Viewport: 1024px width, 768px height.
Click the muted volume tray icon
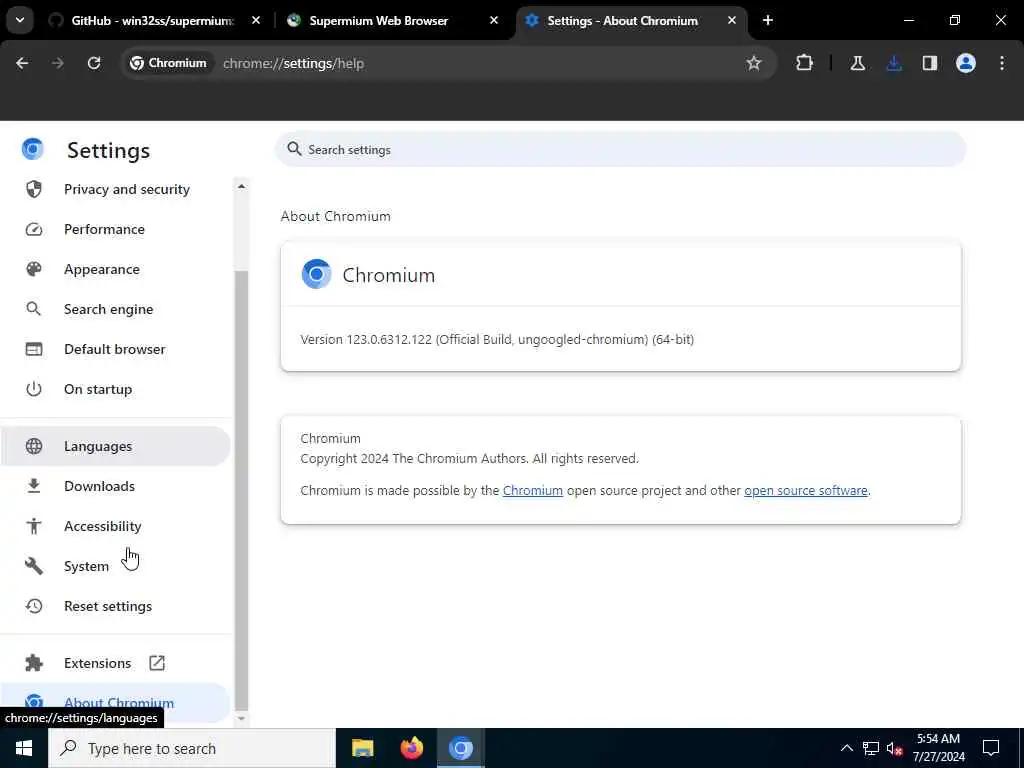pos(894,748)
